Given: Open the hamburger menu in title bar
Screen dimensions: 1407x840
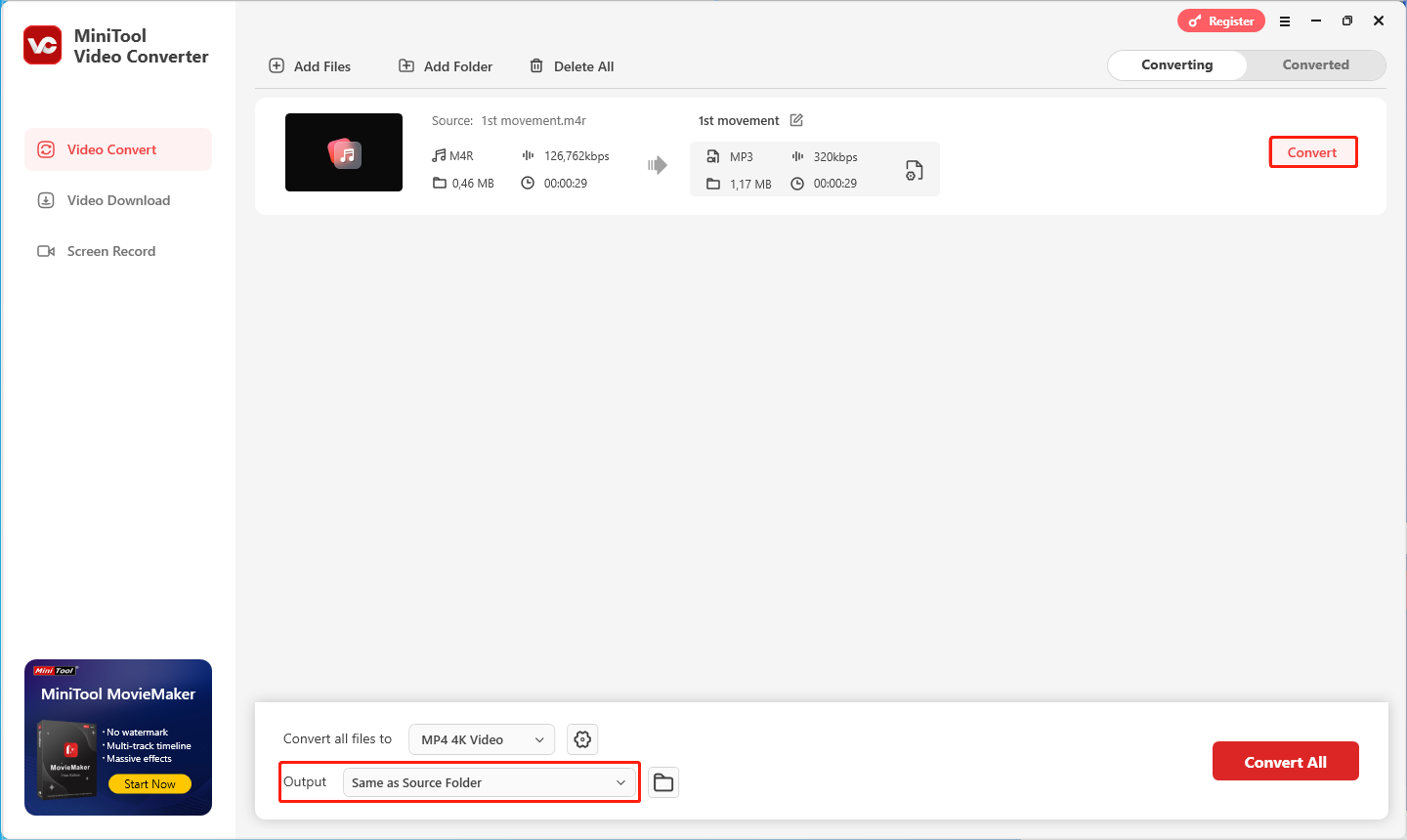Looking at the screenshot, I should coord(1285,21).
